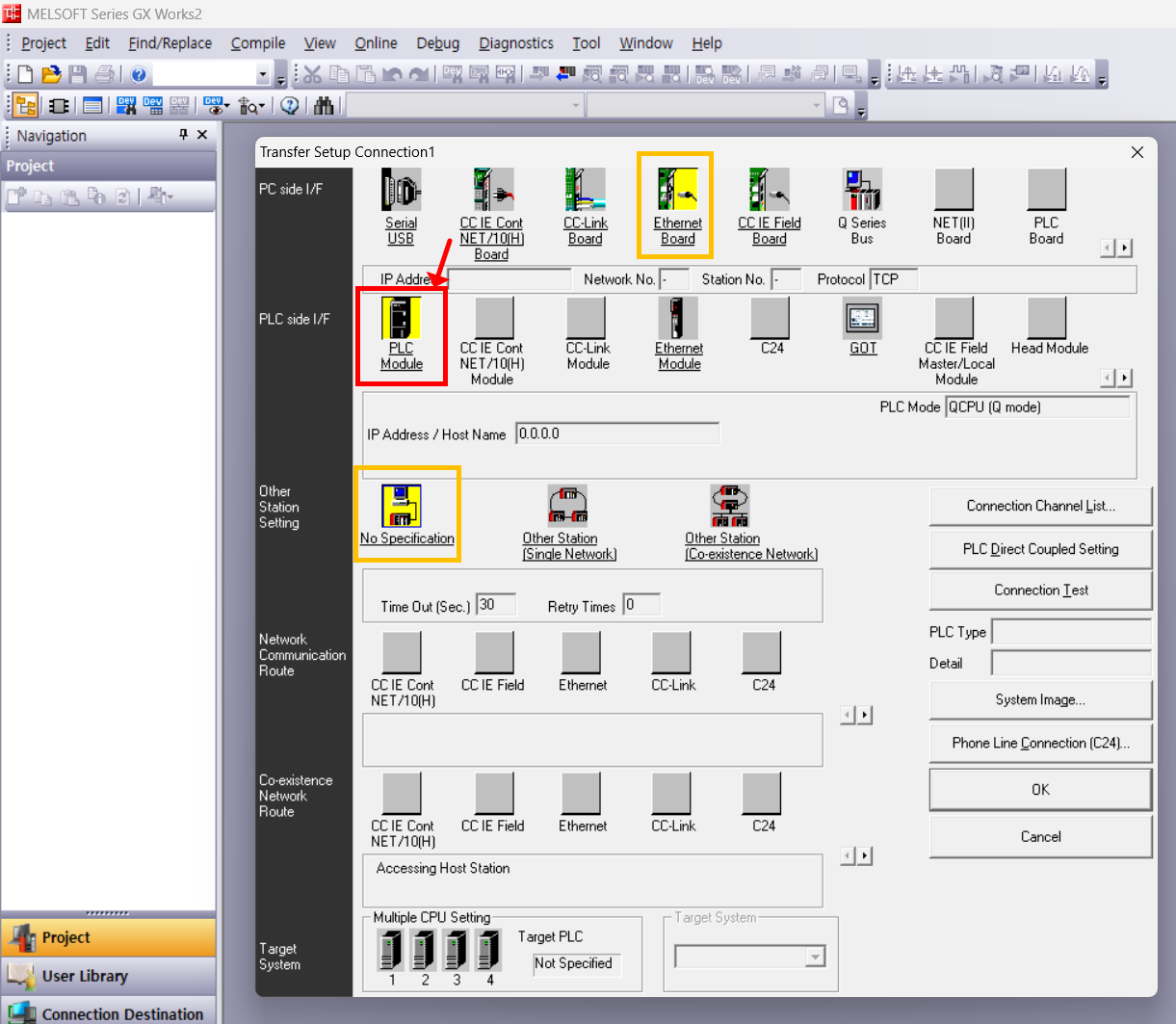Open PLC Direct Coupled Setting
1176x1024 pixels.
pos(1040,549)
